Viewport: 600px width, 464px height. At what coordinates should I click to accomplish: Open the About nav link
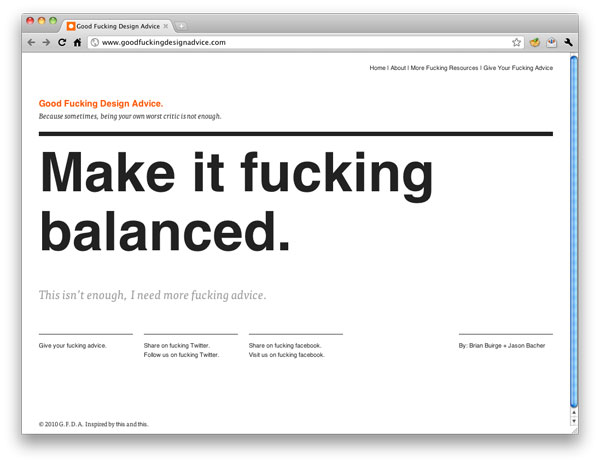pyautogui.click(x=398, y=68)
